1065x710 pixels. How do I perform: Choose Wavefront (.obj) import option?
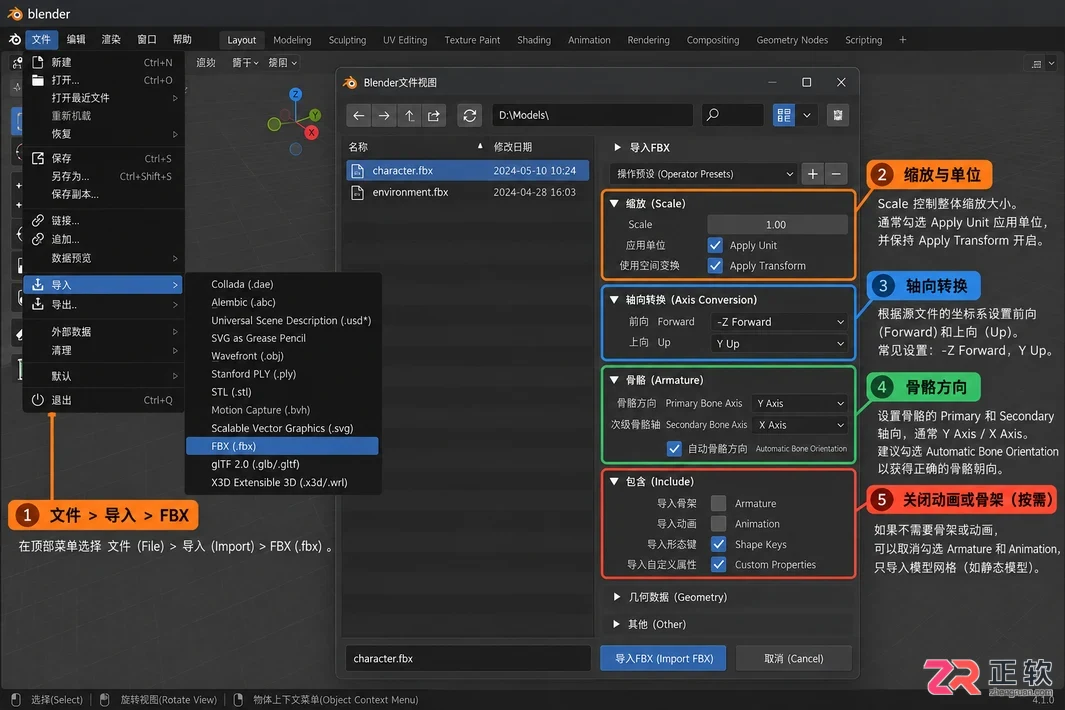point(282,356)
